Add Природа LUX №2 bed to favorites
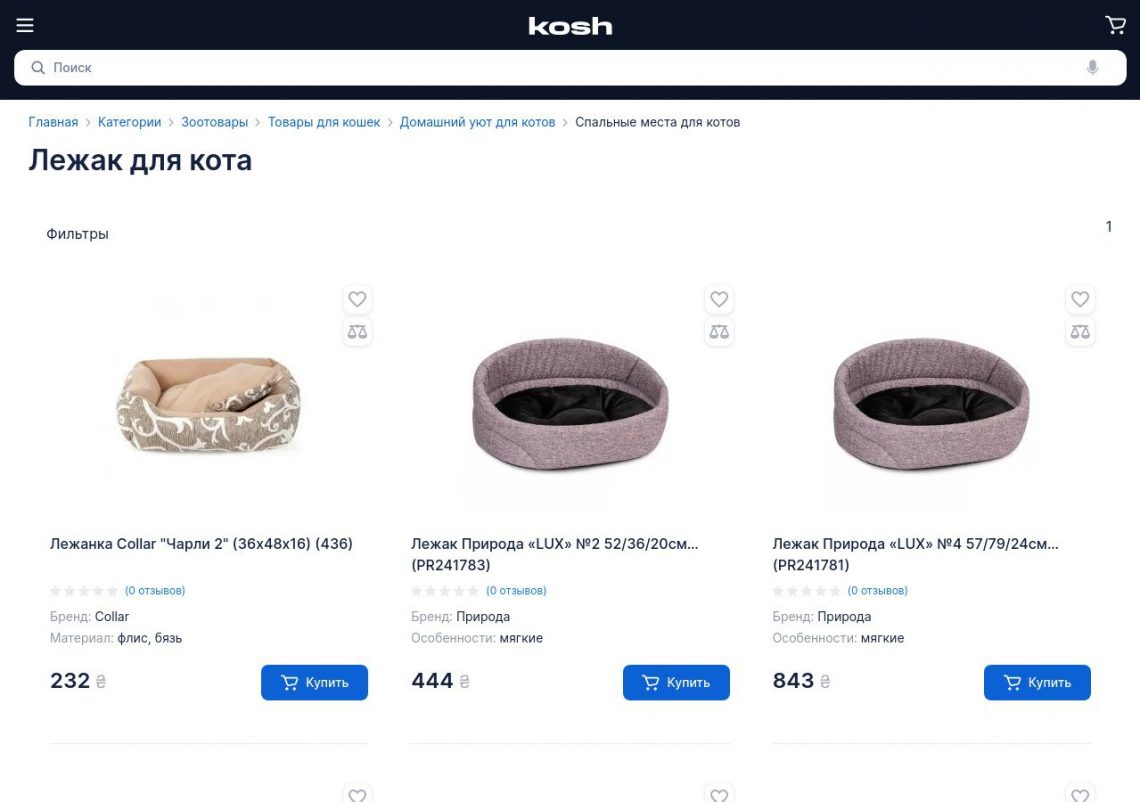Screen dimensions: 1140x802 point(718,299)
